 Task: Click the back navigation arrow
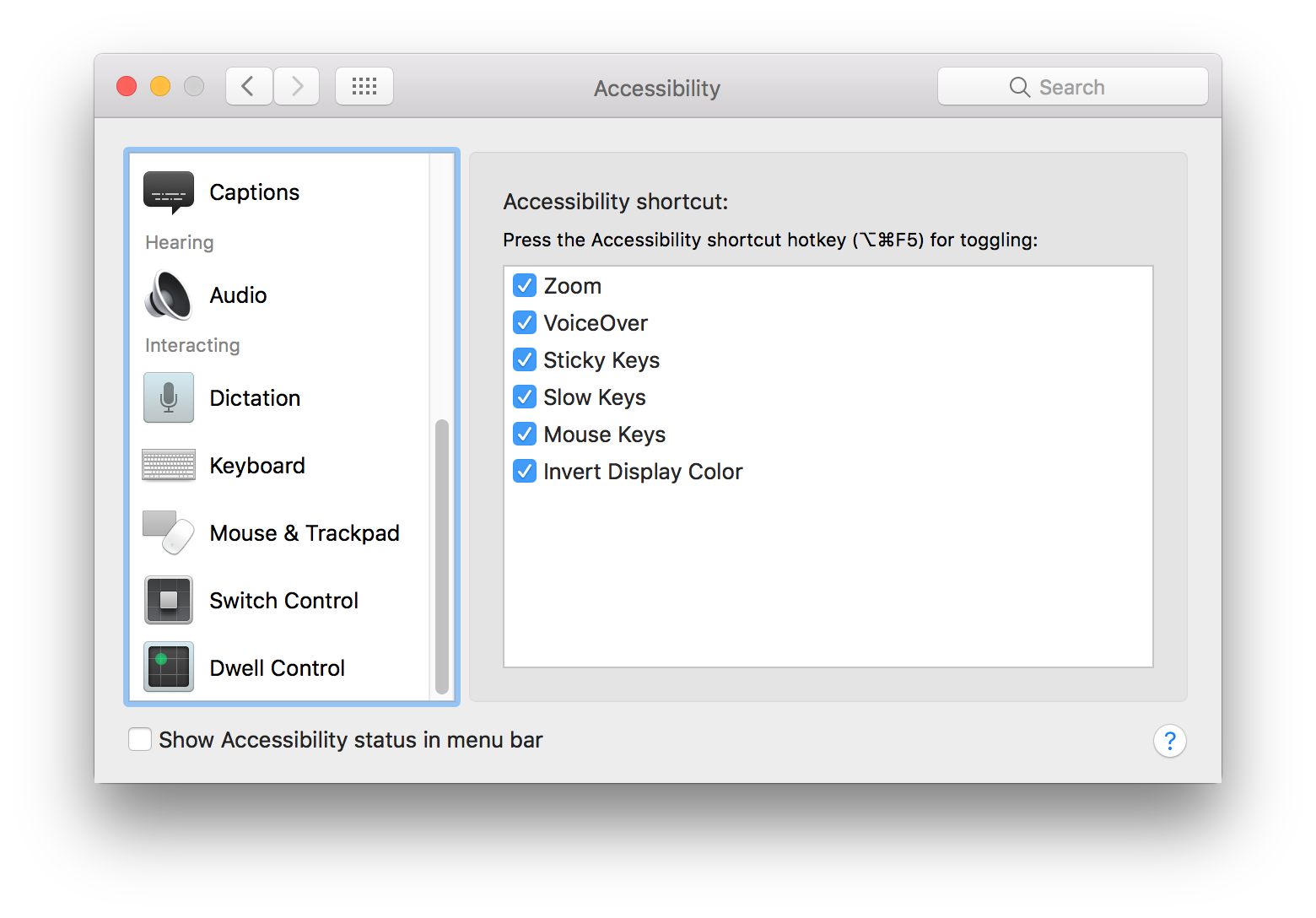click(x=248, y=85)
